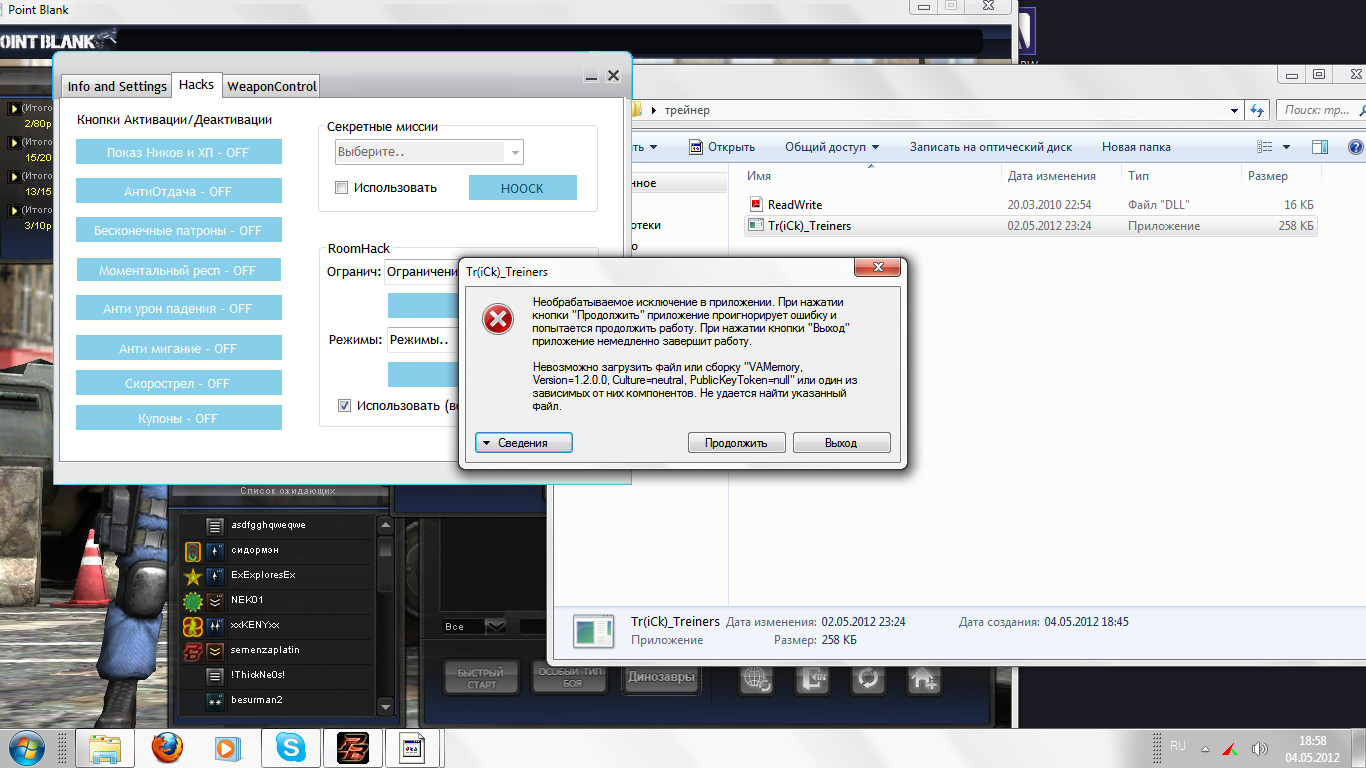Click the globe icon in Point Blank lobby
Viewport: 1366px width, 768px height.
(756, 680)
